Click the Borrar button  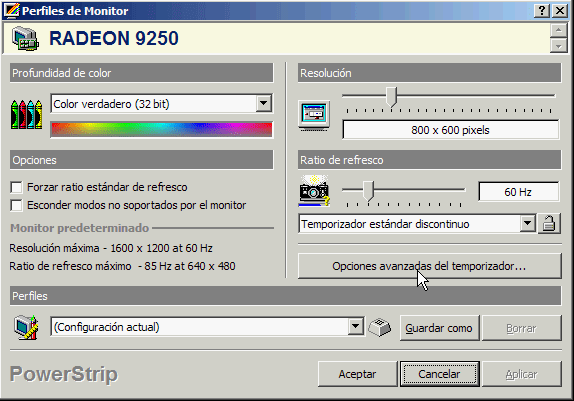pyautogui.click(x=521, y=328)
